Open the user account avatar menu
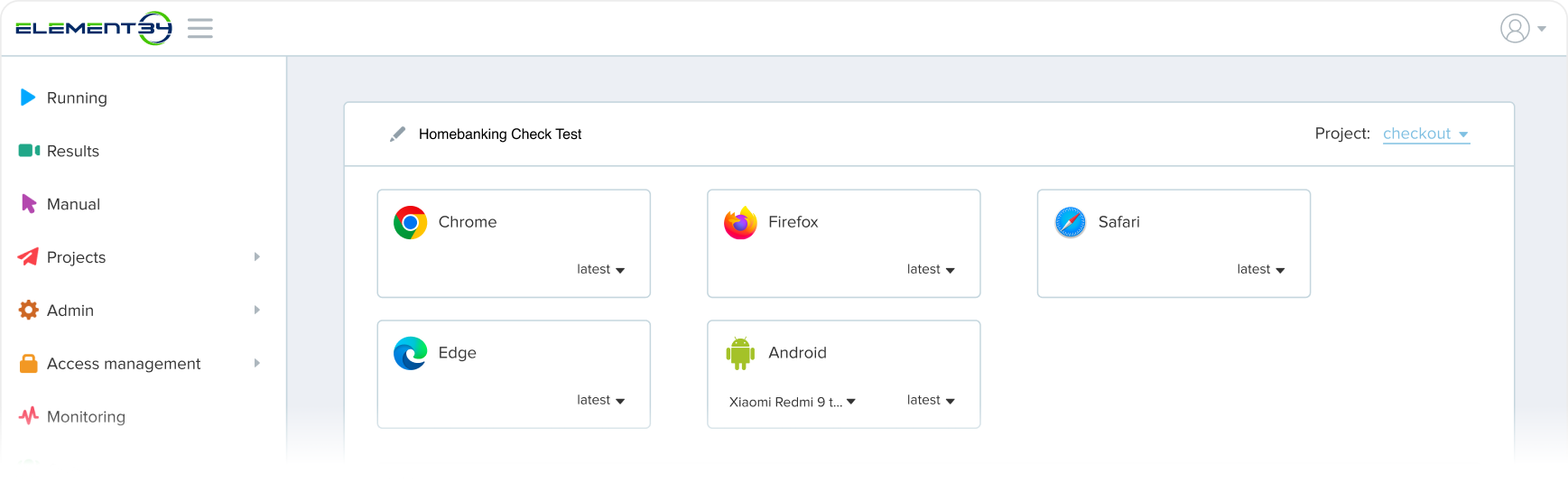Image resolution: width=1568 pixels, height=483 pixels. coord(1522,28)
